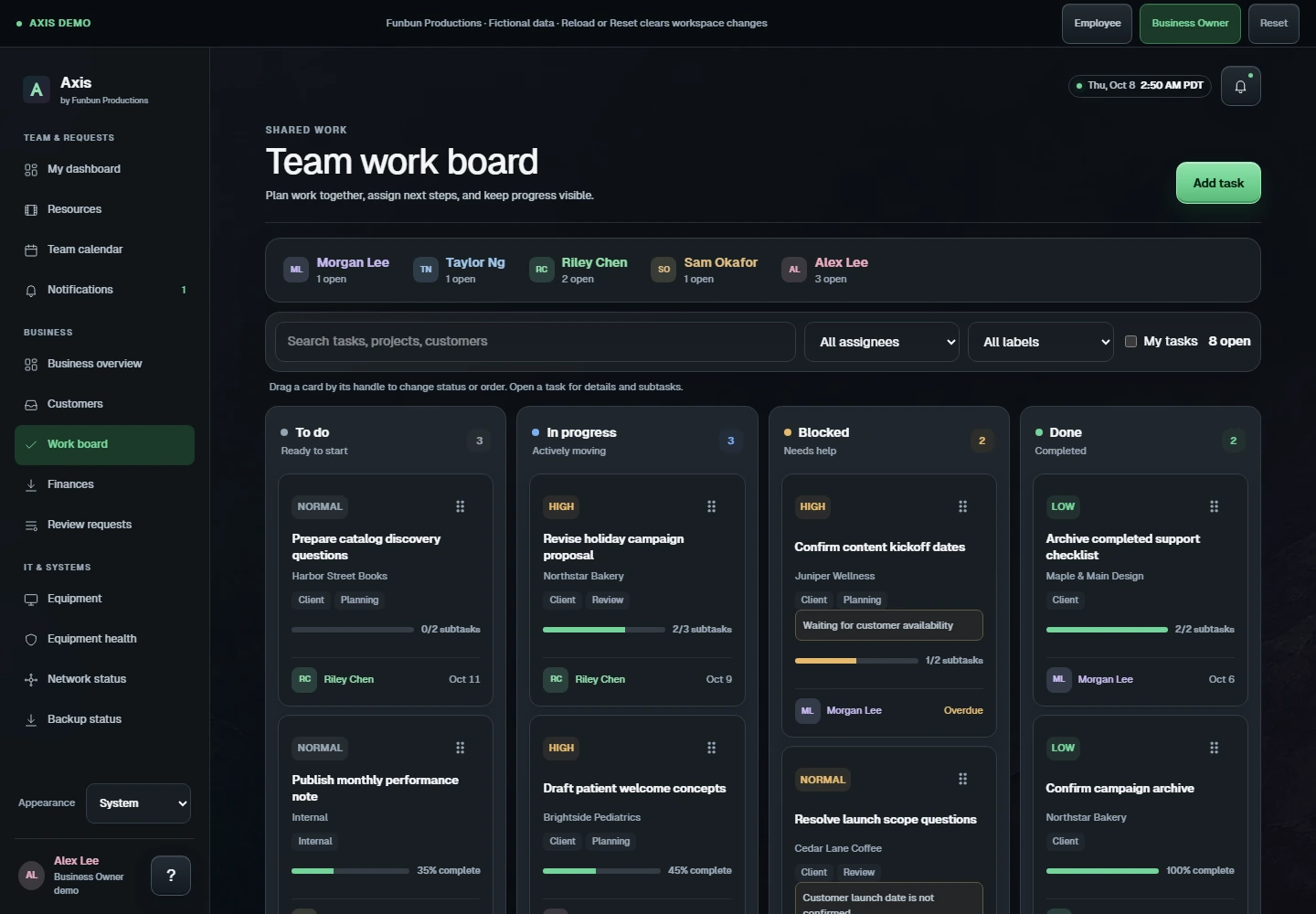Viewport: 1316px width, 914px height.
Task: Open the Appearance System dropdown
Action: tap(139, 803)
